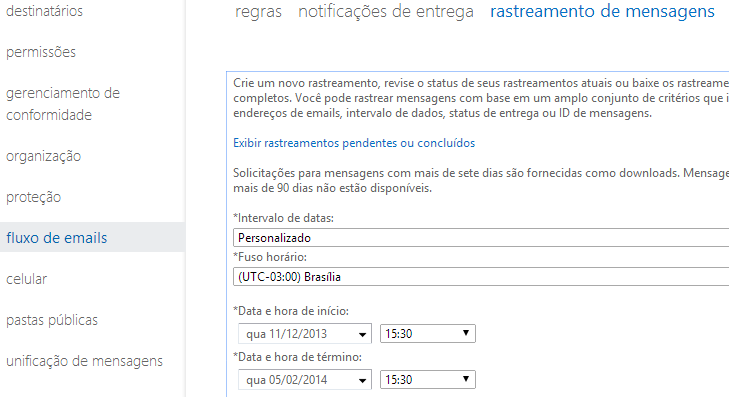Image resolution: width=729 pixels, height=397 pixels.
Task: Switch to the regras tab
Action: click(x=258, y=11)
